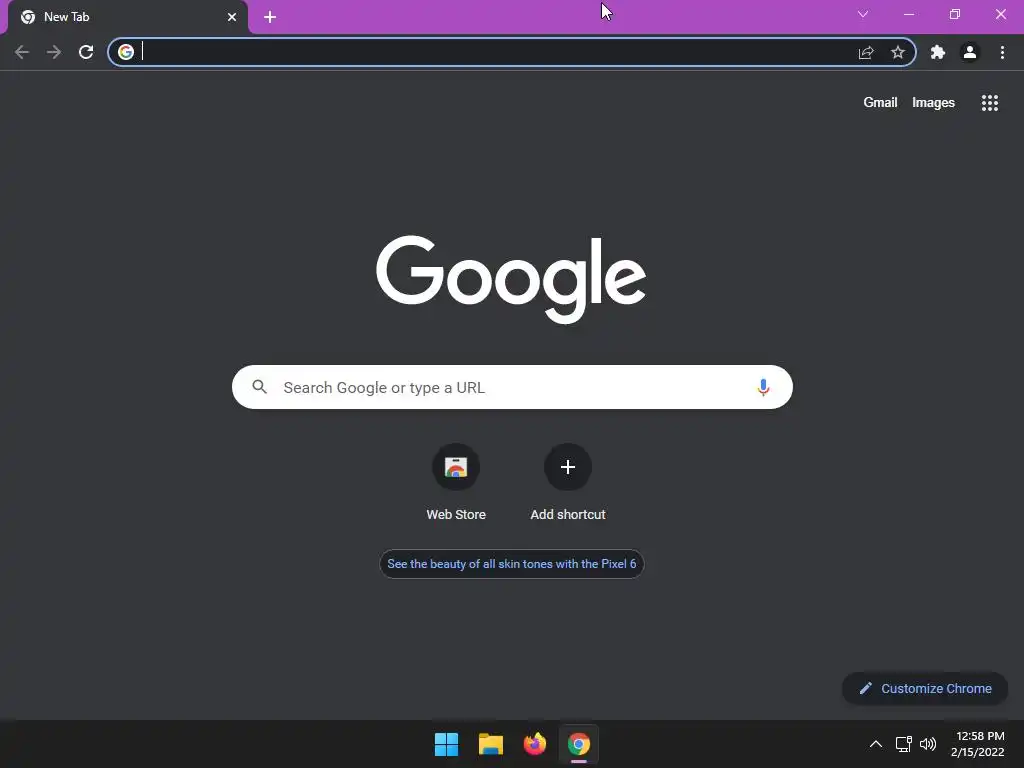The image size is (1024, 768).
Task: Expand the tab search chevron
Action: click(x=863, y=14)
